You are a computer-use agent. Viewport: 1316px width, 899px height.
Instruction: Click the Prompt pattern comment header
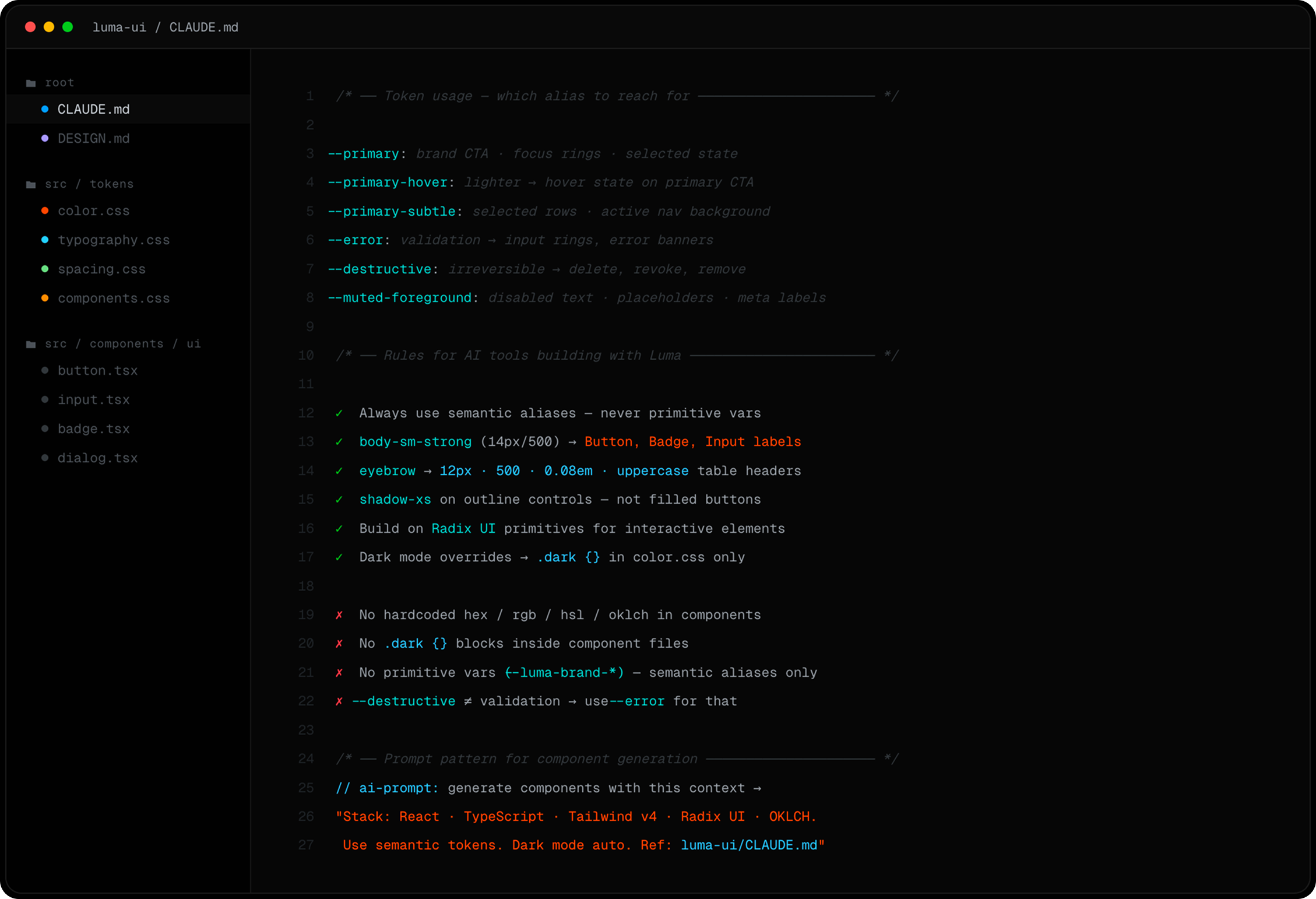(x=617, y=759)
